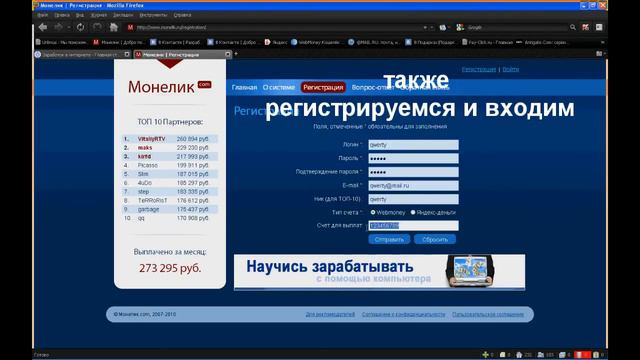
Task: Open the @MAIL.RU почта bookmark
Action: click(x=373, y=42)
